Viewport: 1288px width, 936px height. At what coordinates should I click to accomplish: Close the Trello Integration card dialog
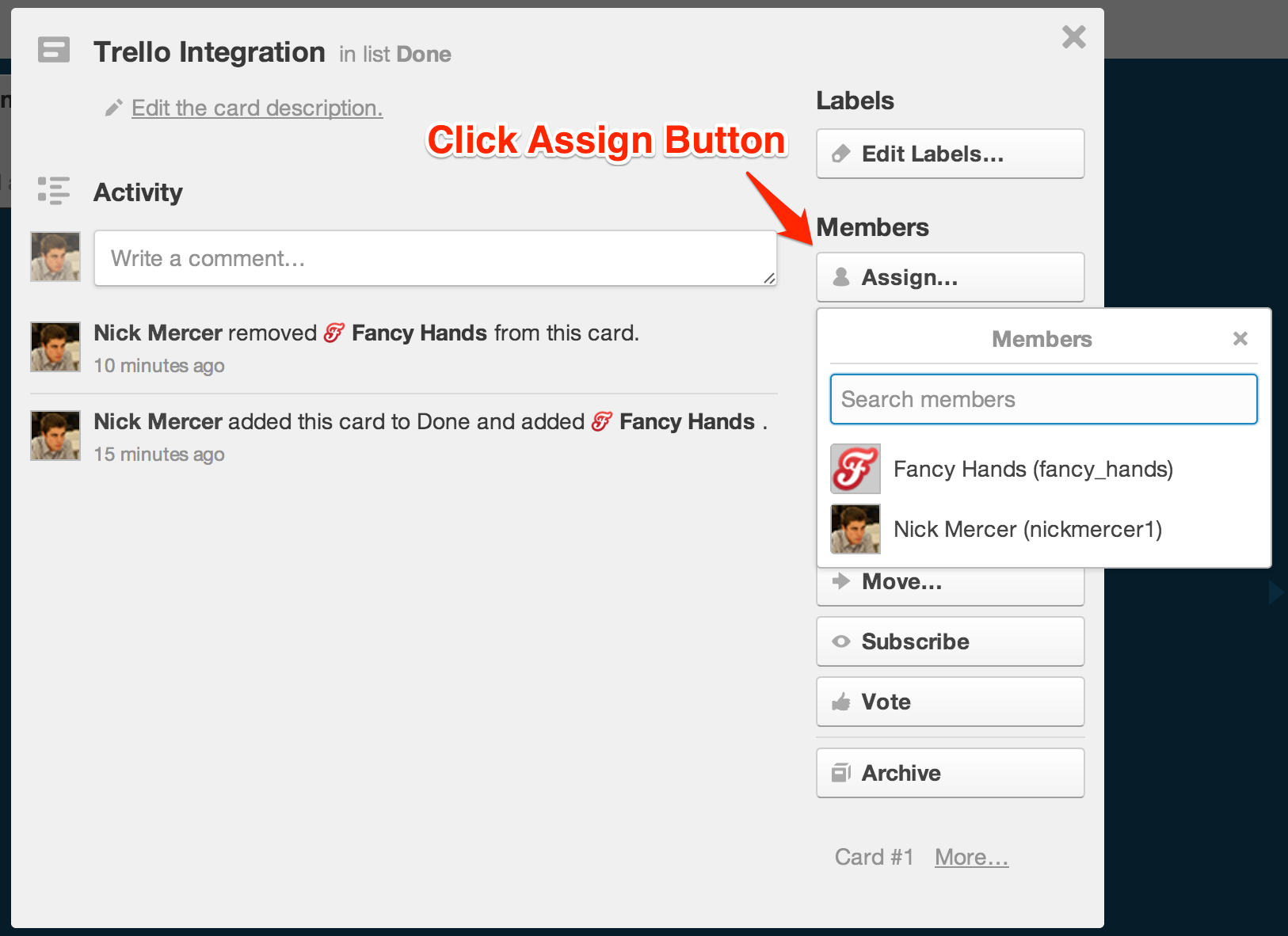pyautogui.click(x=1073, y=37)
